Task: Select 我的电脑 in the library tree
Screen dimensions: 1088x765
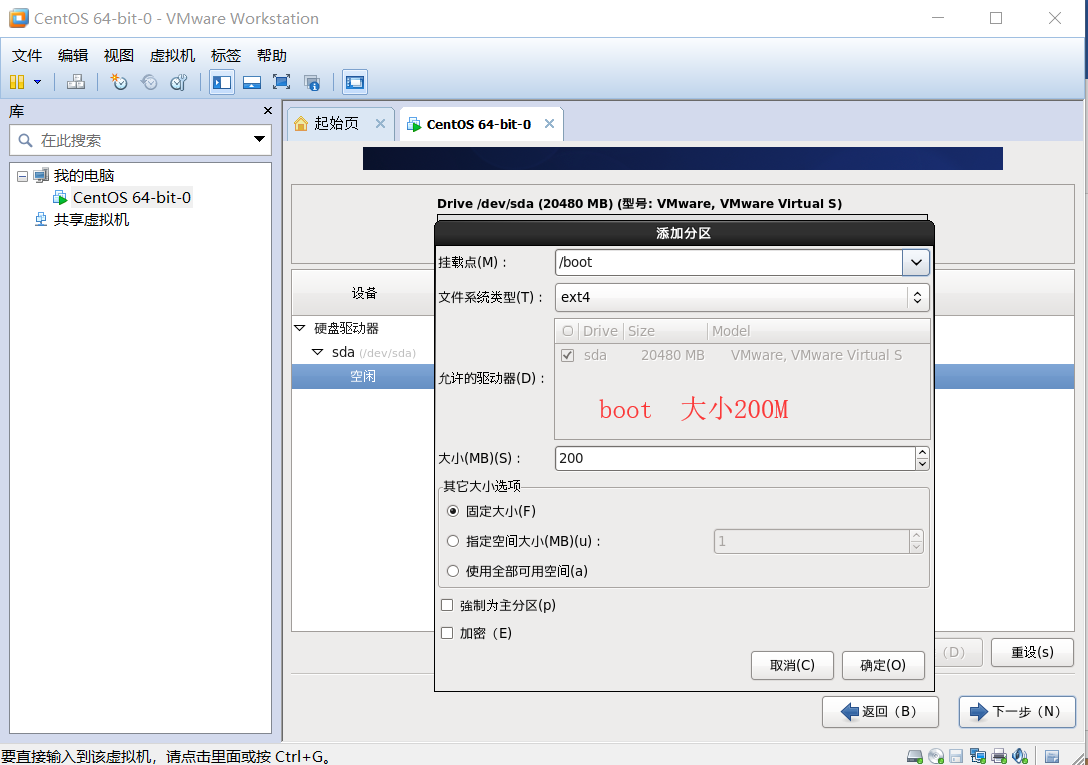Action: (x=84, y=176)
